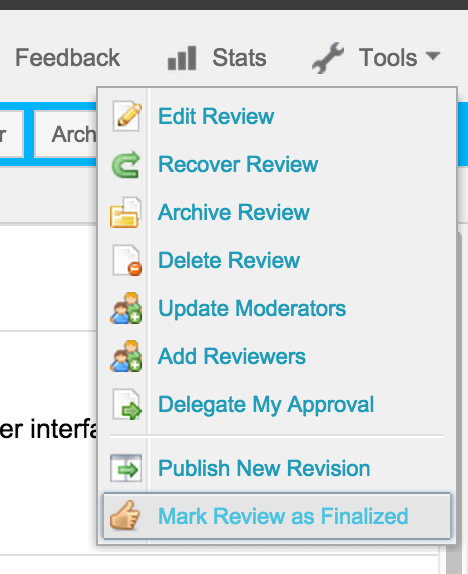The image size is (468, 574).
Task: Click the Delegate My Approval document icon
Action: click(x=127, y=405)
